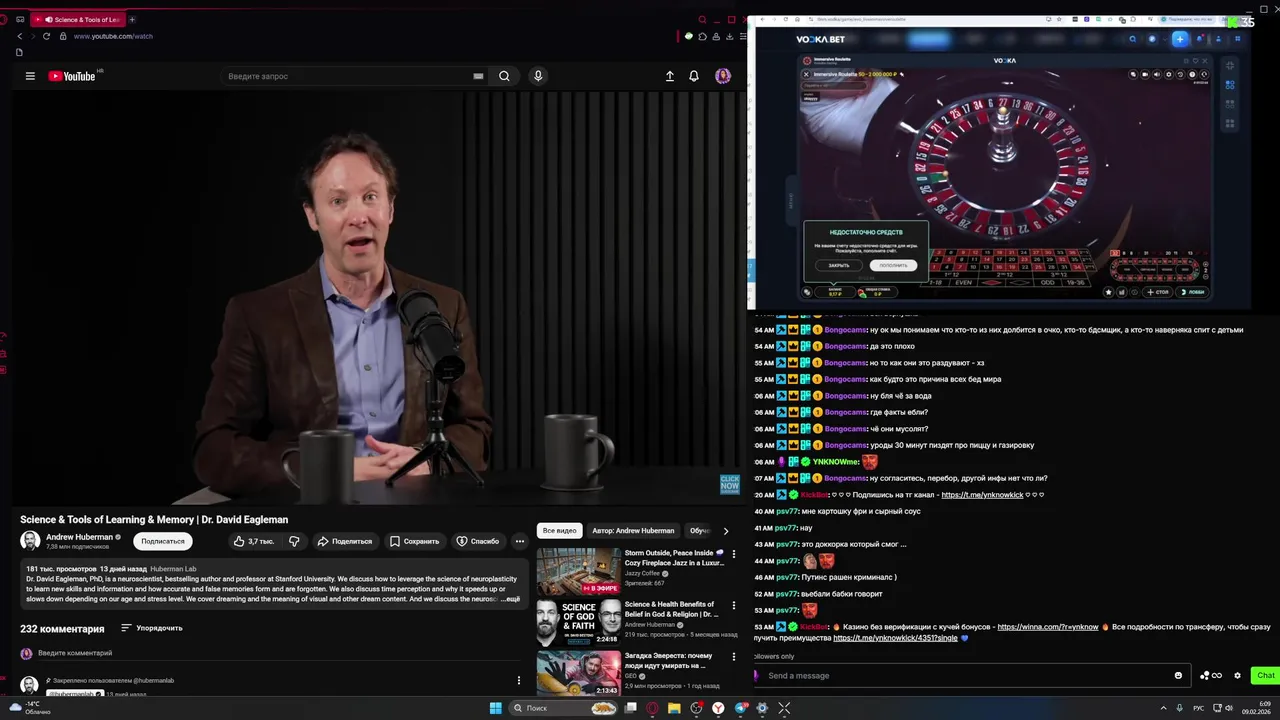
Task: Click the www.youtube.com/watch address bar
Action: click(113, 36)
